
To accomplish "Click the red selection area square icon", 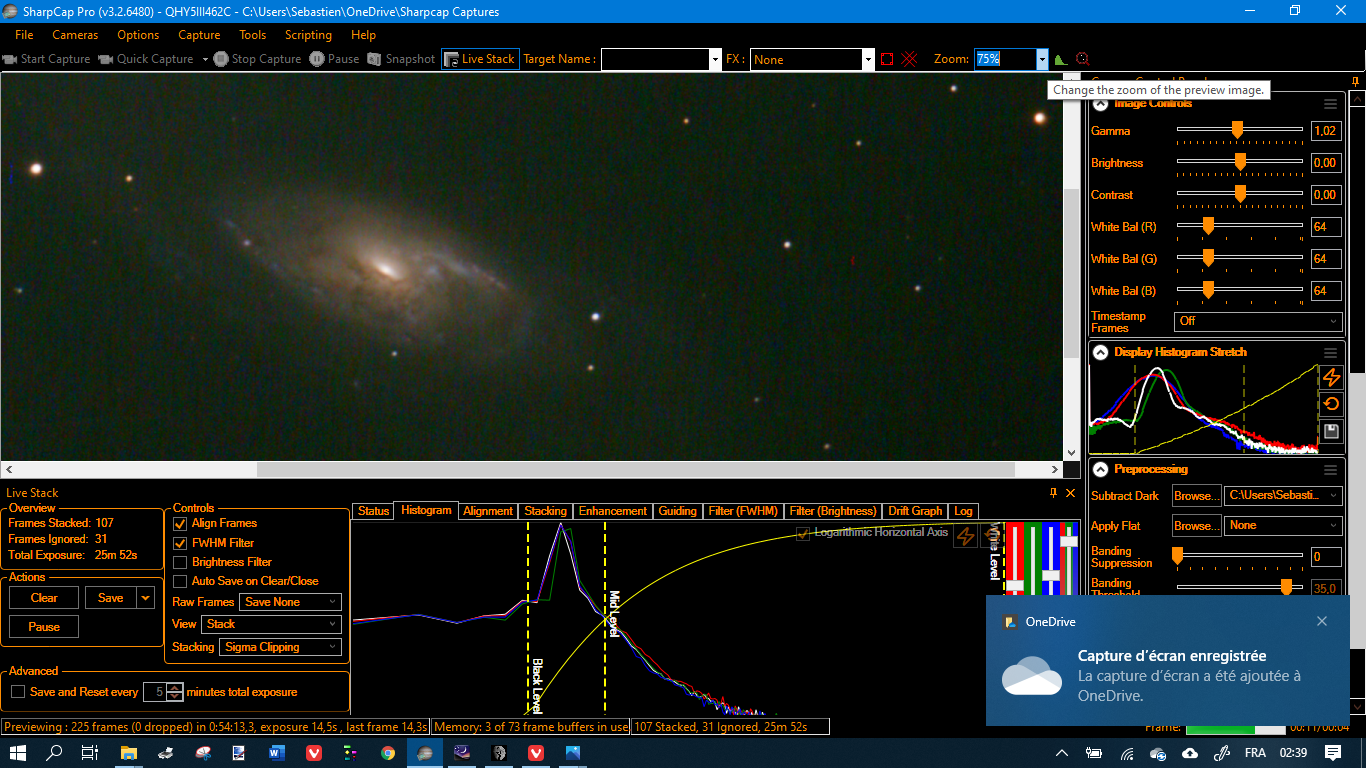I will click(x=887, y=59).
